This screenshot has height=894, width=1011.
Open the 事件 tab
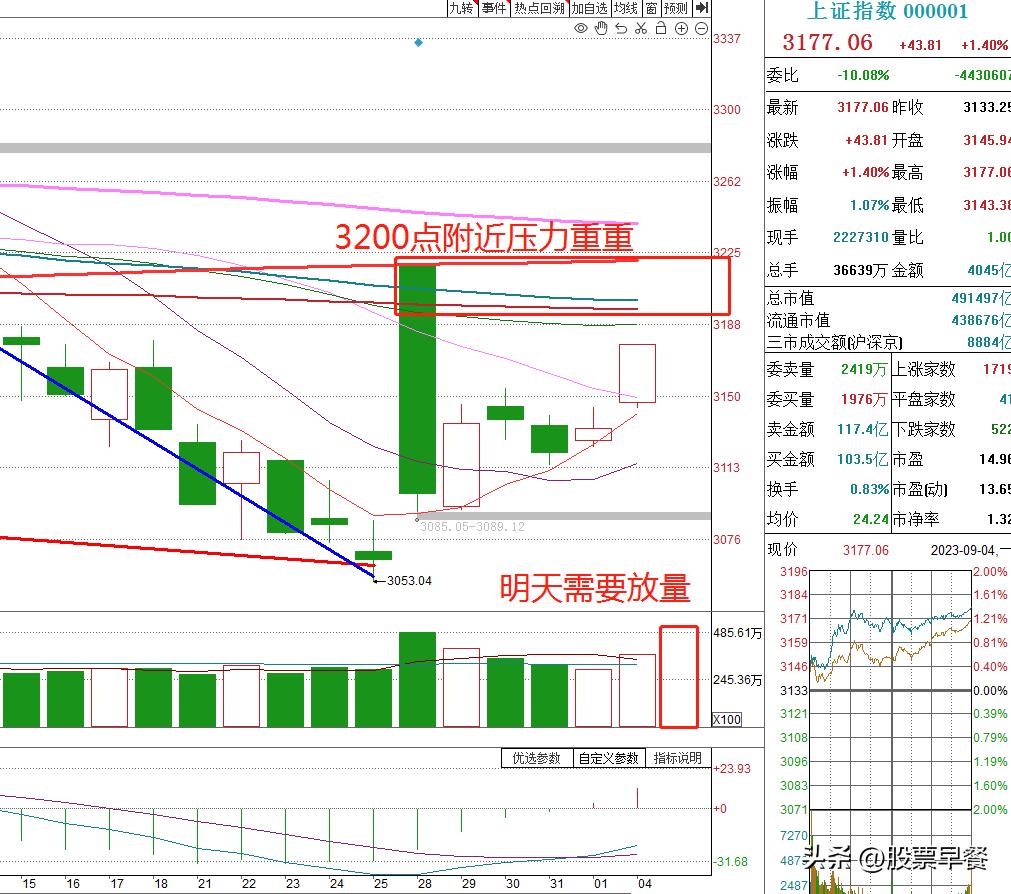pyautogui.click(x=495, y=8)
